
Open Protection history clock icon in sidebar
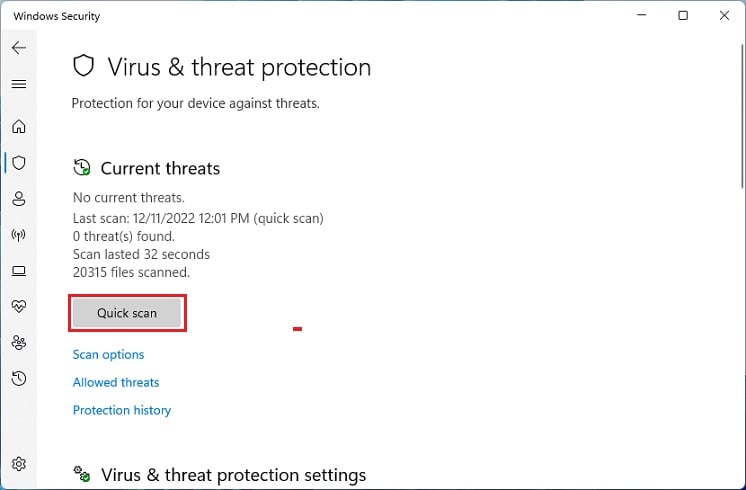(x=19, y=378)
